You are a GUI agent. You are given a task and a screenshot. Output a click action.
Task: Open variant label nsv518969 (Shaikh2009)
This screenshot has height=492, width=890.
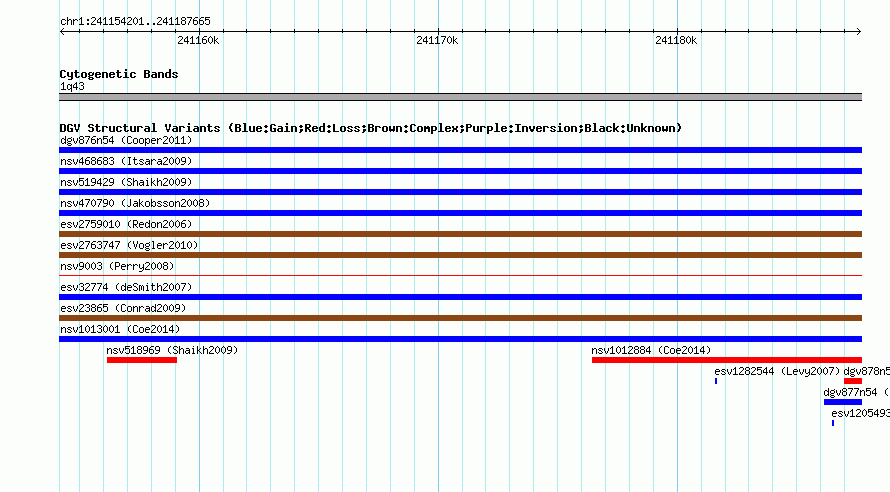[172, 350]
